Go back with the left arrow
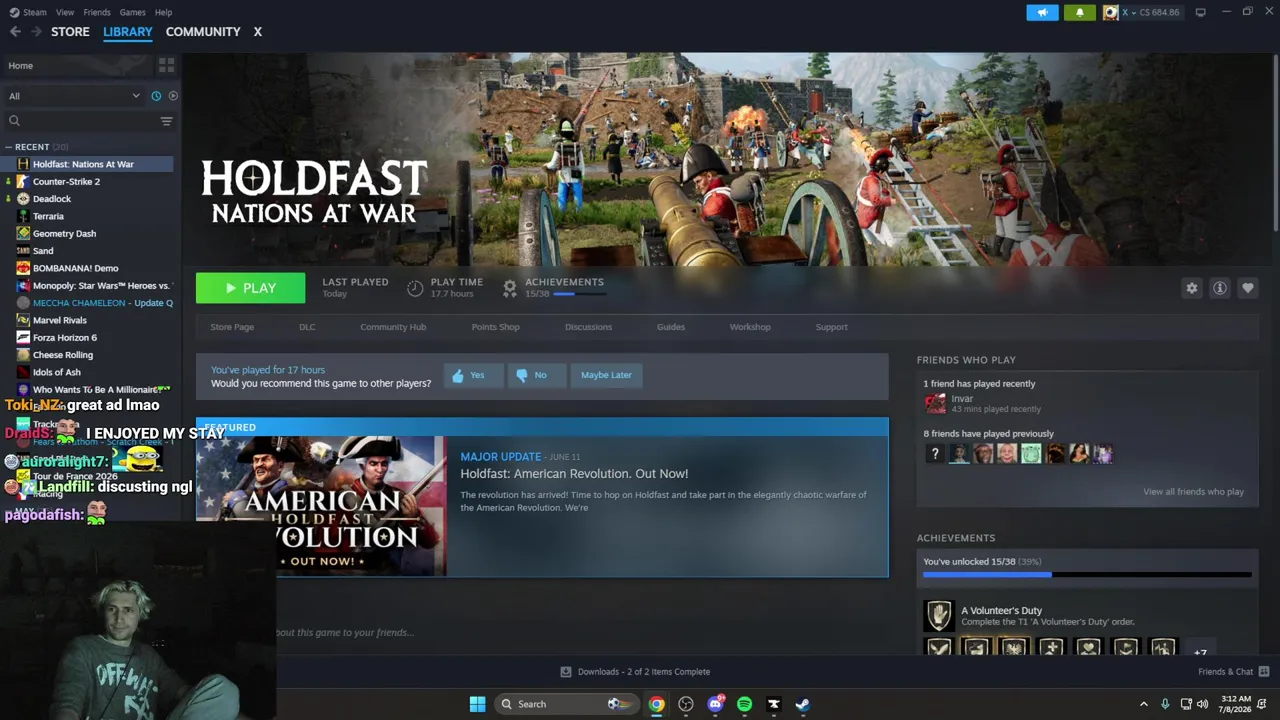Image resolution: width=1280 pixels, height=720 pixels. point(15,32)
